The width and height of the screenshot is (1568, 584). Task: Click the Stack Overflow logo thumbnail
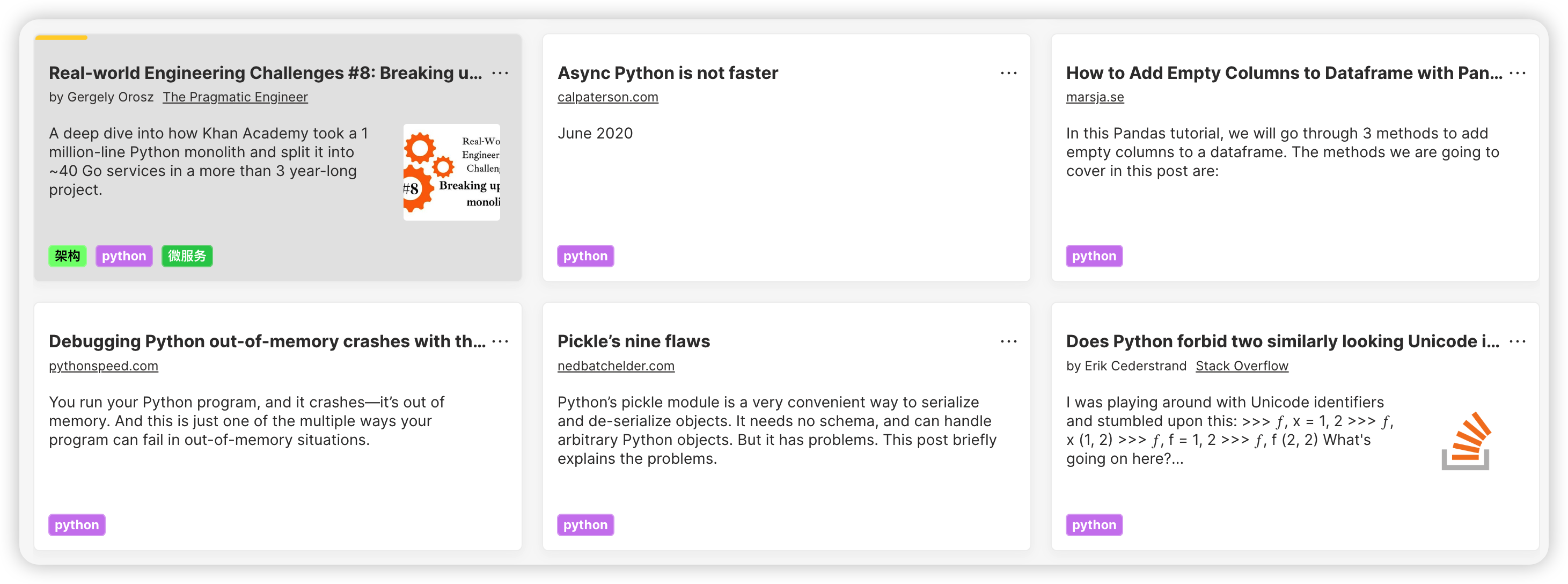tap(1465, 441)
